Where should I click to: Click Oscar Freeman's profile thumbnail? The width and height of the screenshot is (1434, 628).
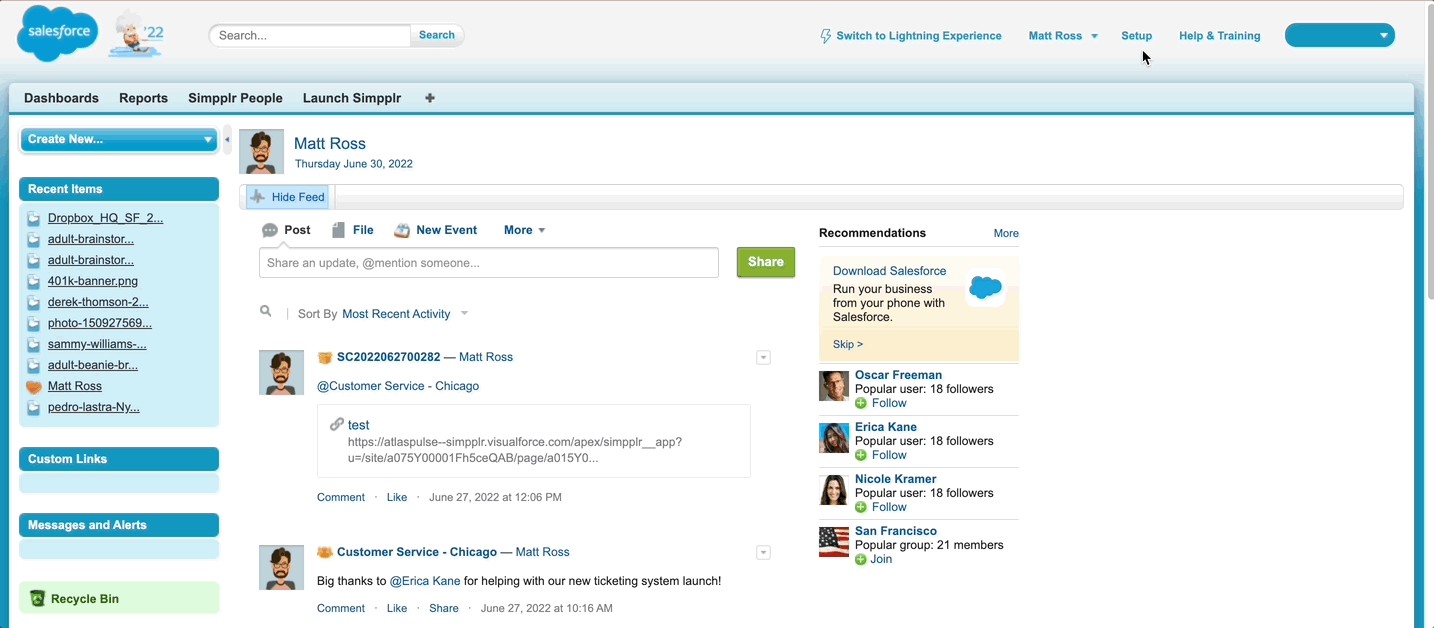[834, 386]
